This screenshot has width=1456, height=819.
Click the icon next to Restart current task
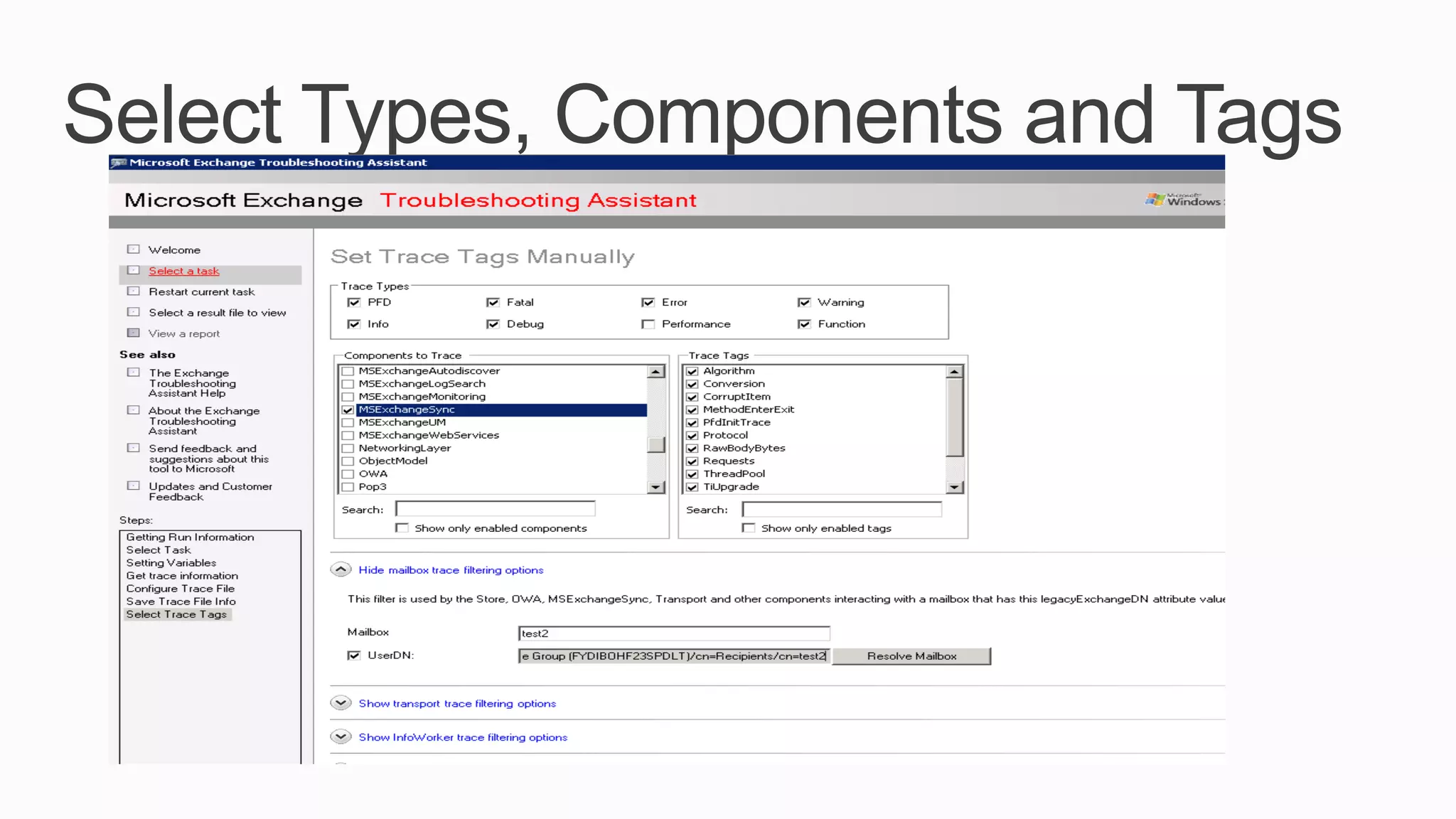tap(133, 291)
